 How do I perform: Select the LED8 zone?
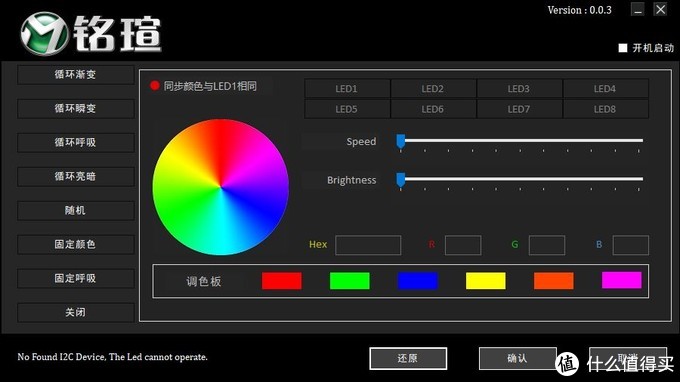click(605, 109)
